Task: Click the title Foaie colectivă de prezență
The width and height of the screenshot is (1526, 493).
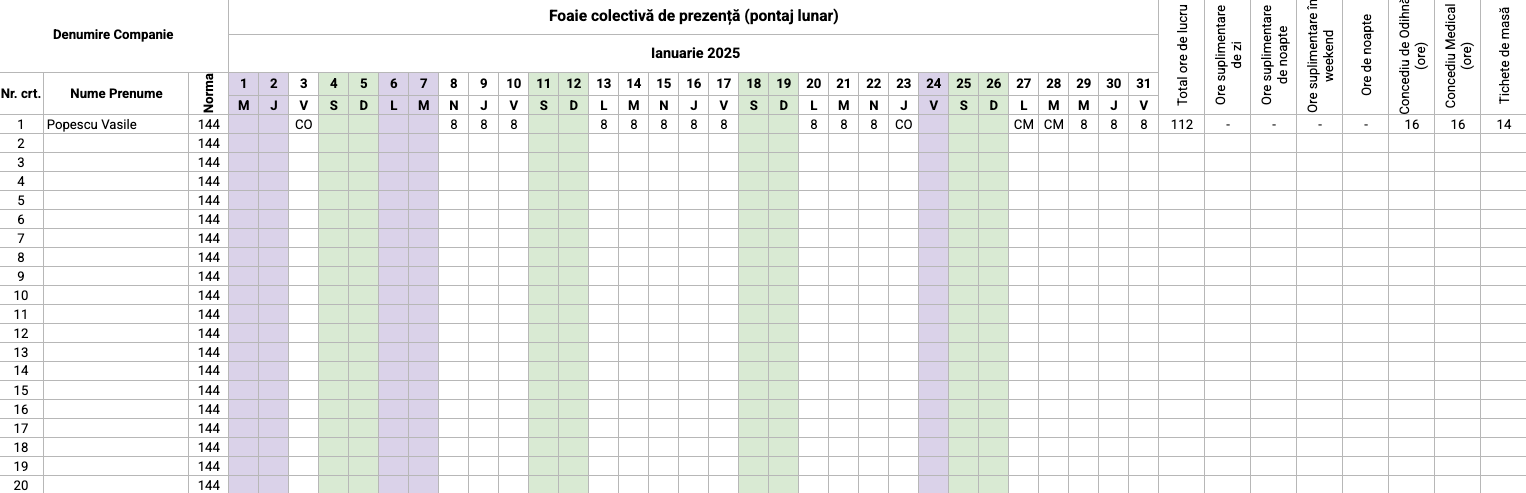Action: point(693,16)
